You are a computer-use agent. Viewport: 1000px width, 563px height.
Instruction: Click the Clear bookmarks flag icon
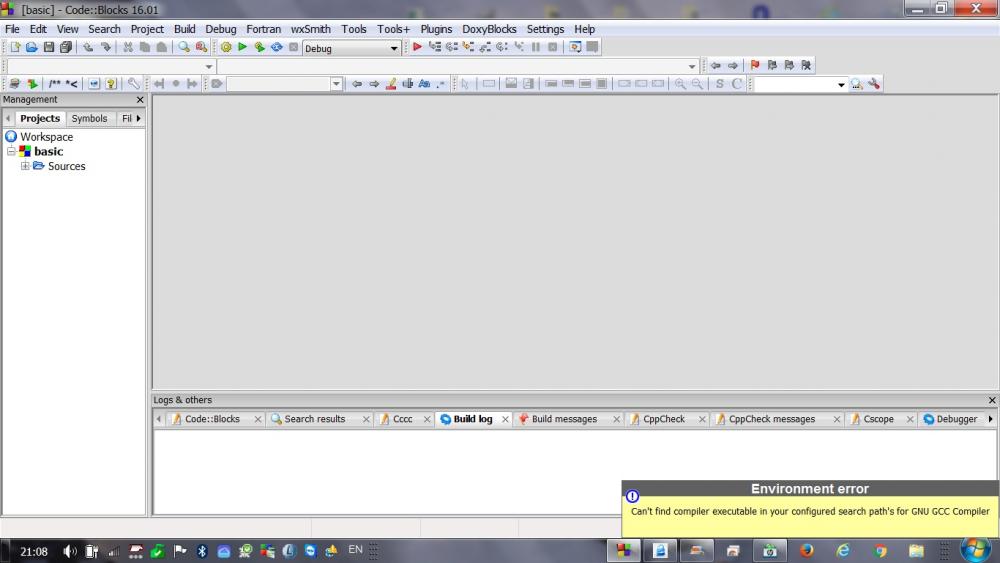(806, 65)
